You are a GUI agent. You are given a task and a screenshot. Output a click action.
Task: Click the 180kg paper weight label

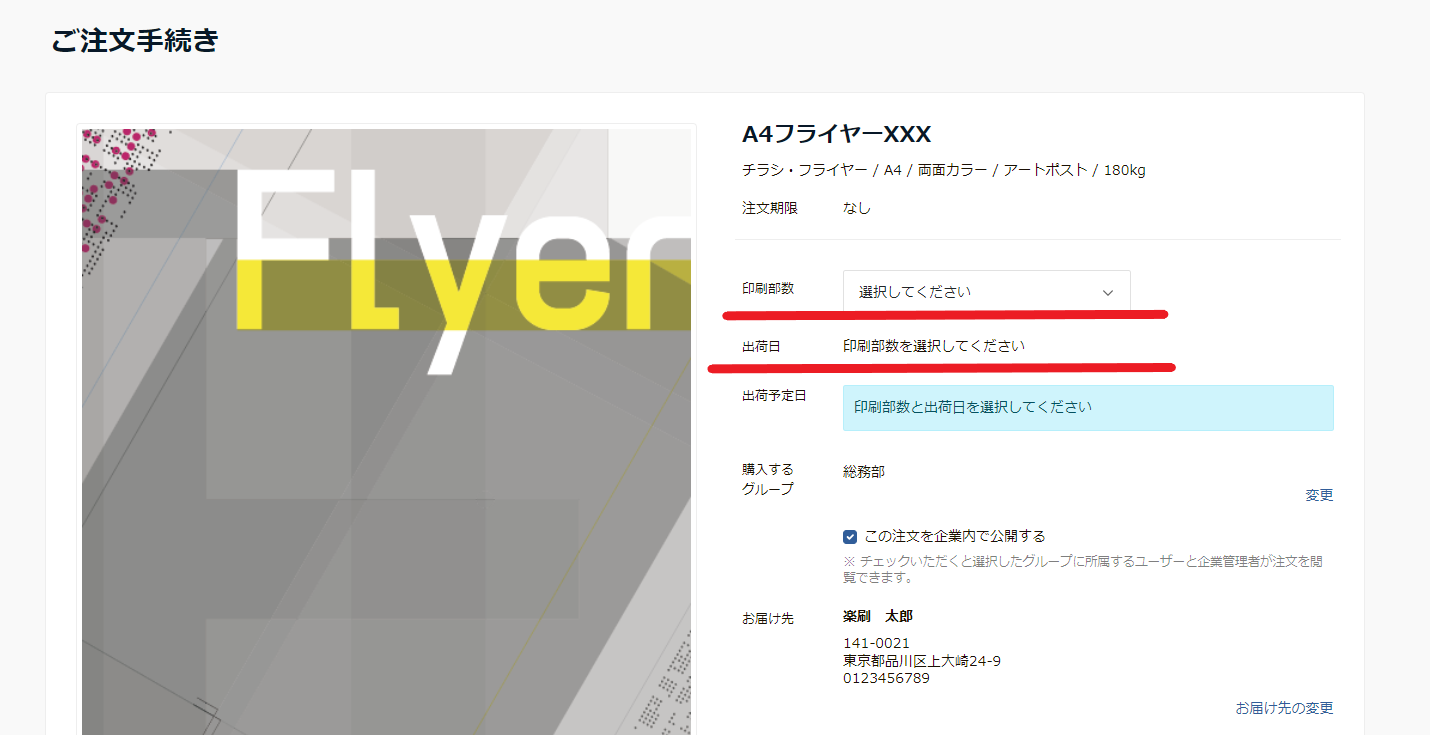(x=1123, y=170)
